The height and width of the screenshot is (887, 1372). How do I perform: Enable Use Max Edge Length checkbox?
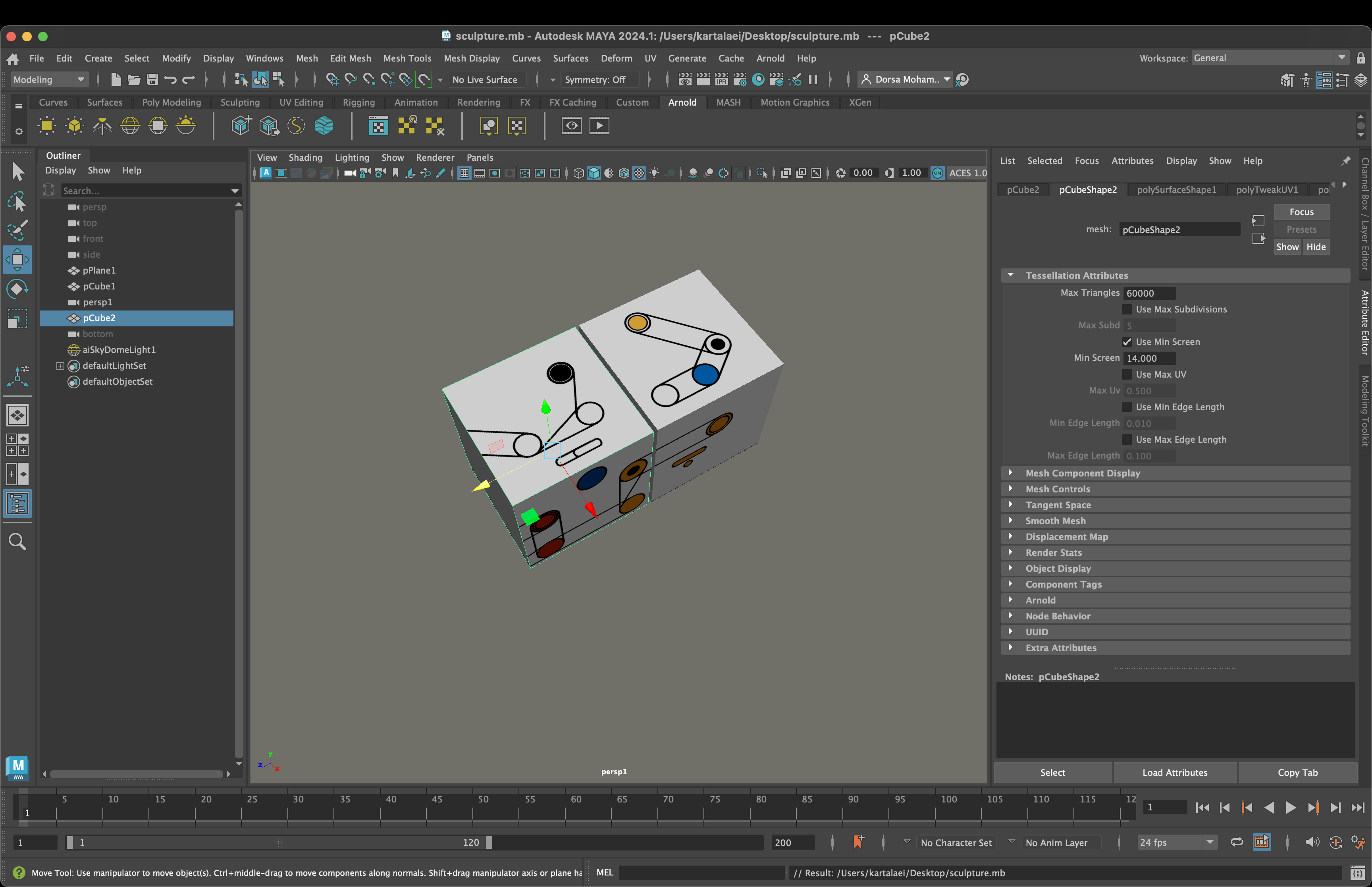pos(1127,440)
